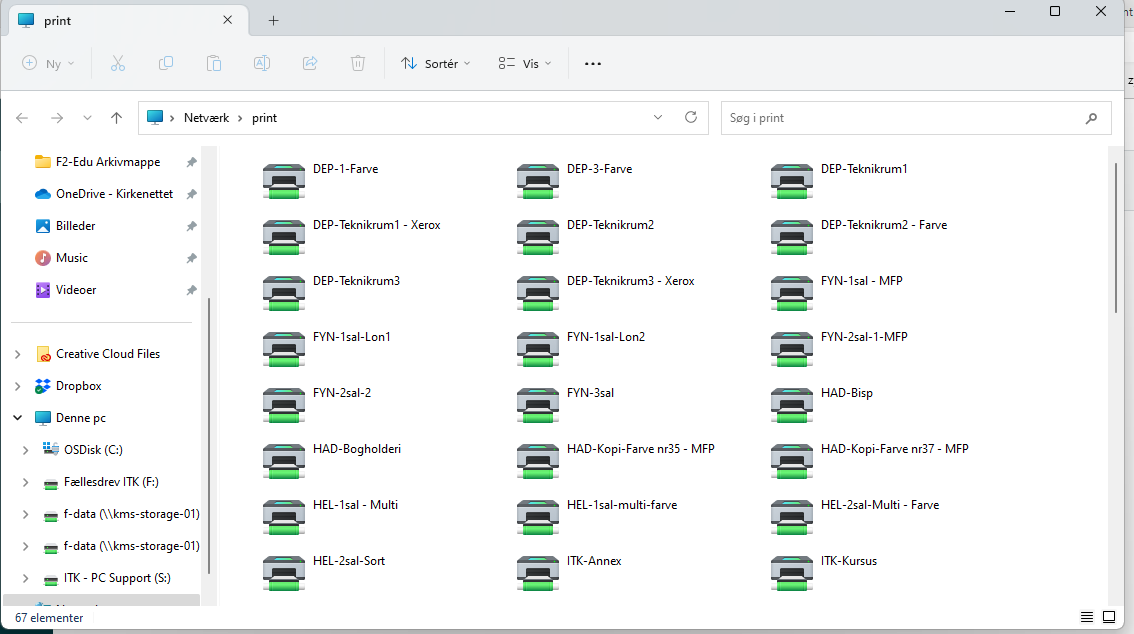
Task: Open recent locations dropdown chevron
Action: pos(87,118)
